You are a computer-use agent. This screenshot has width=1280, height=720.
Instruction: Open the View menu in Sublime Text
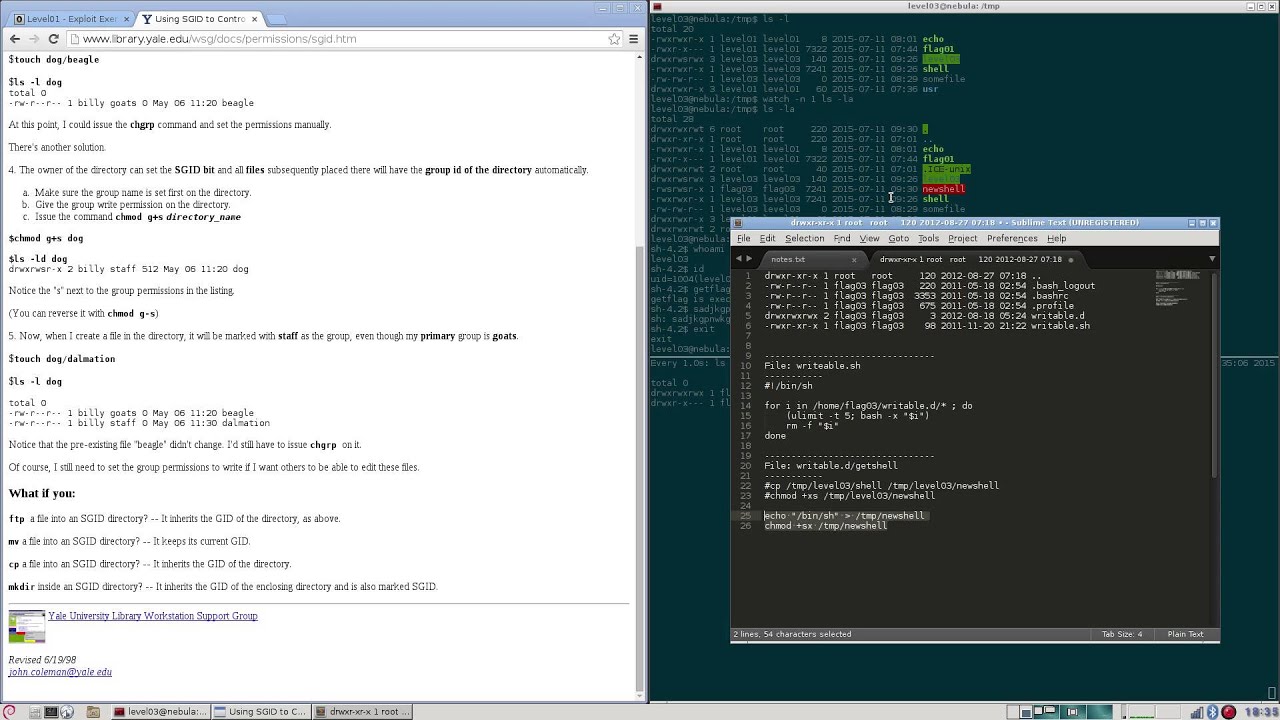tap(869, 238)
